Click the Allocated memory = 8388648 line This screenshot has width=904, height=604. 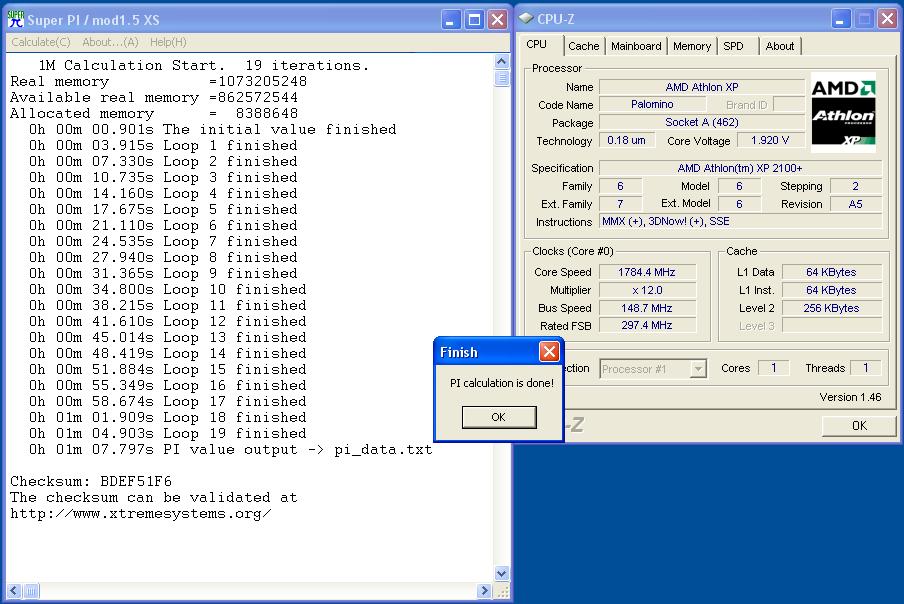click(x=154, y=114)
